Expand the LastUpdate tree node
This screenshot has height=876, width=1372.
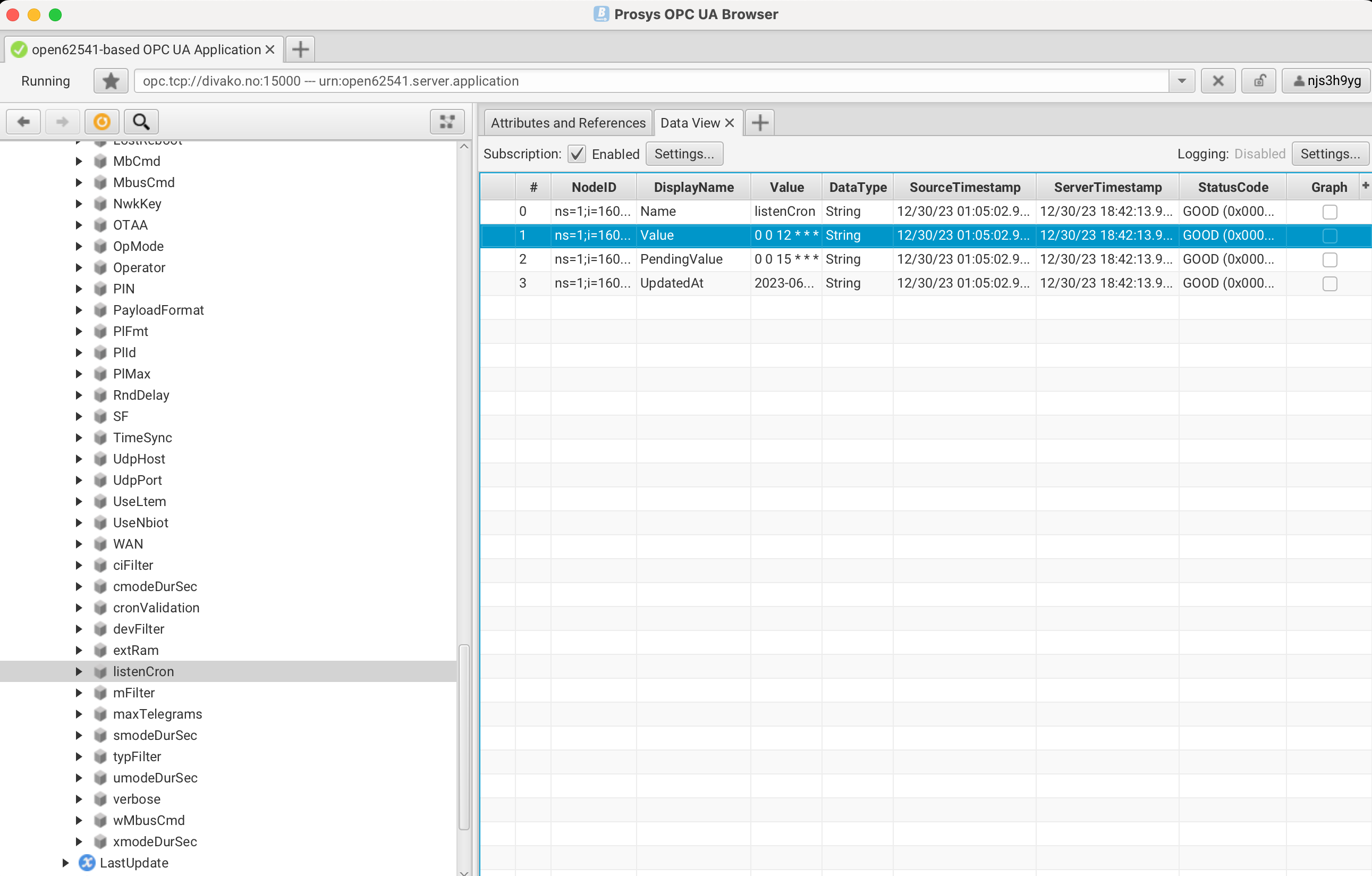coord(67,862)
